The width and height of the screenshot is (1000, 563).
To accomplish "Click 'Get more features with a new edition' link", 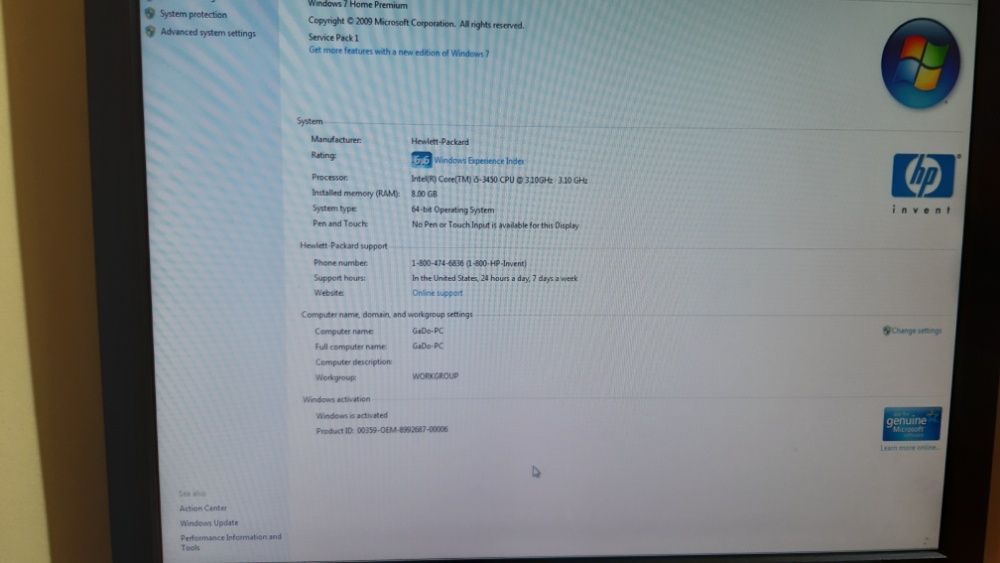I will [399, 52].
